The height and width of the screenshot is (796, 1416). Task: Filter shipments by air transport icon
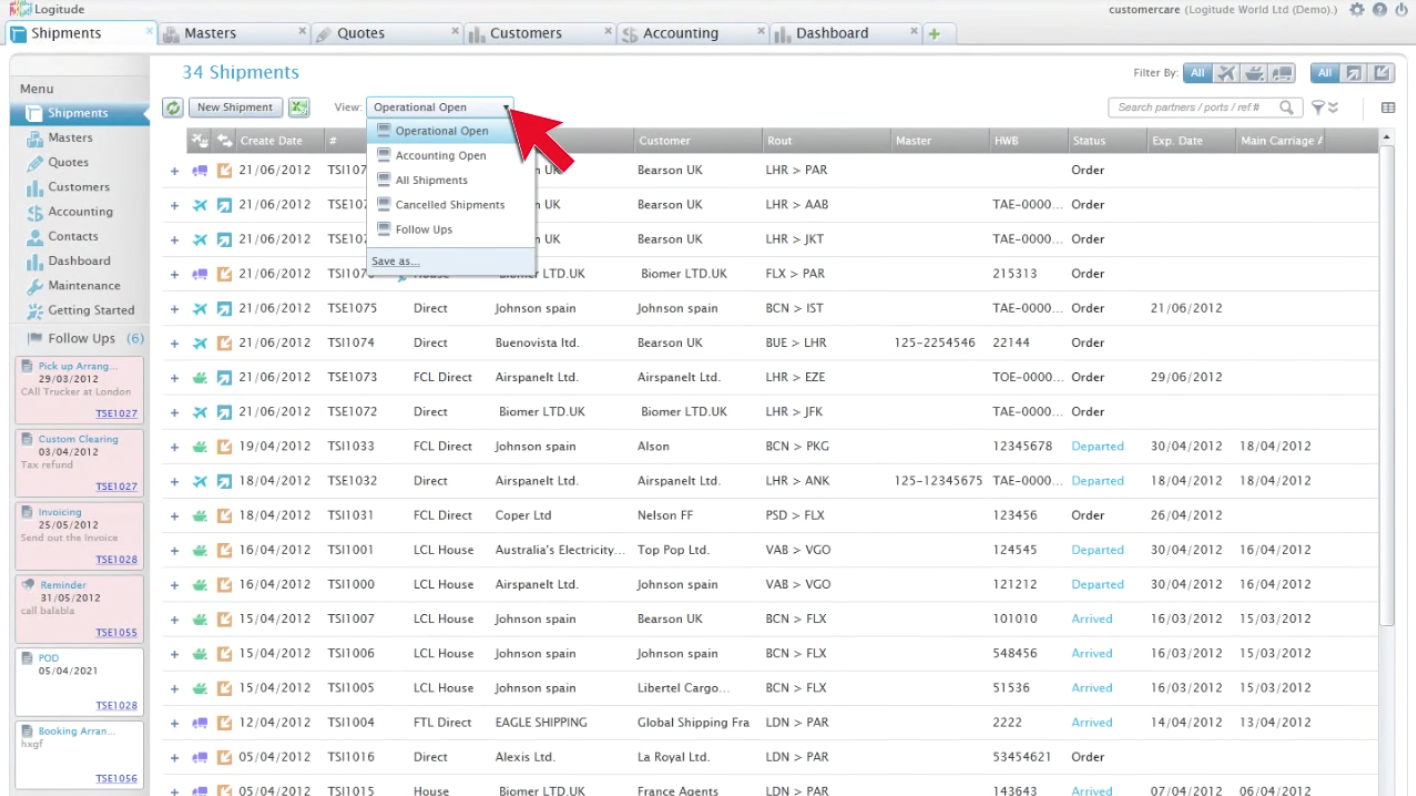pyautogui.click(x=1226, y=73)
